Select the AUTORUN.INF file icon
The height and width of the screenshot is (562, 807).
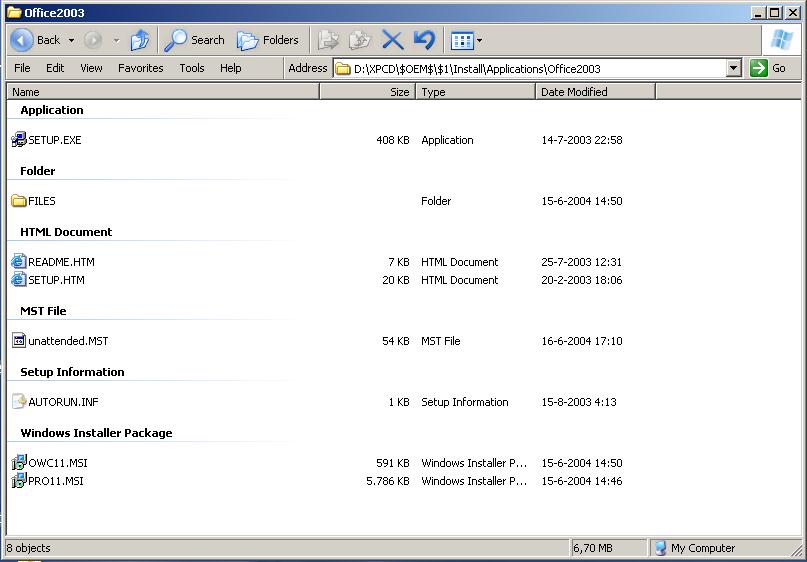tap(19, 401)
